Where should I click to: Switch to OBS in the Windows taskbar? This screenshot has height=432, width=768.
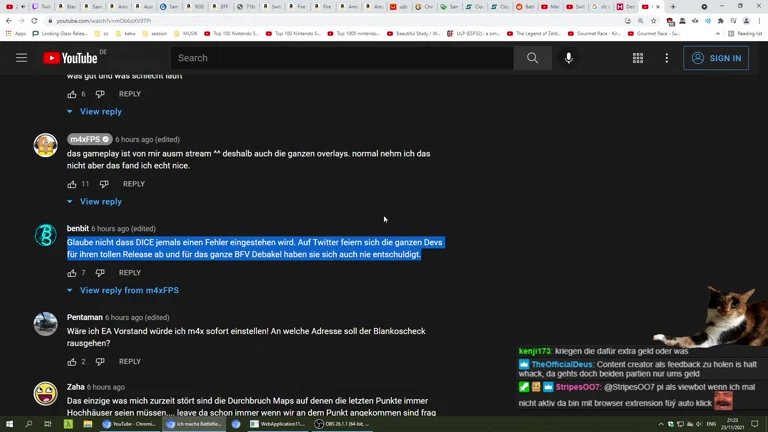click(342, 424)
